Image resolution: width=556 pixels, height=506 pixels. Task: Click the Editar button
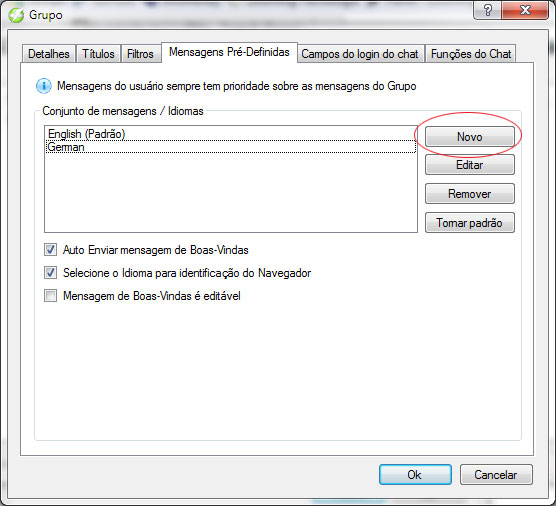pyautogui.click(x=469, y=165)
